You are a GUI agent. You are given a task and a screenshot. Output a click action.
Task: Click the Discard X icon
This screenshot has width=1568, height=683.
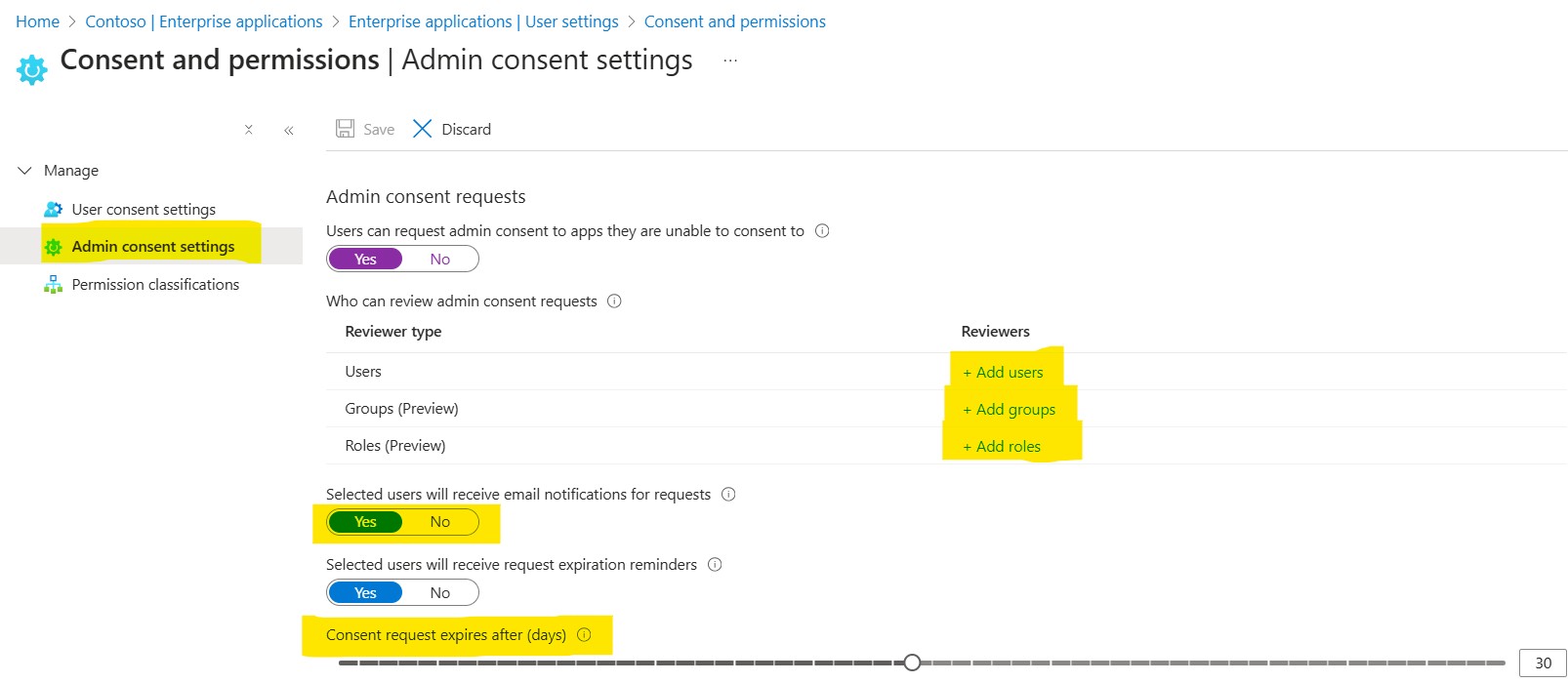(x=422, y=129)
